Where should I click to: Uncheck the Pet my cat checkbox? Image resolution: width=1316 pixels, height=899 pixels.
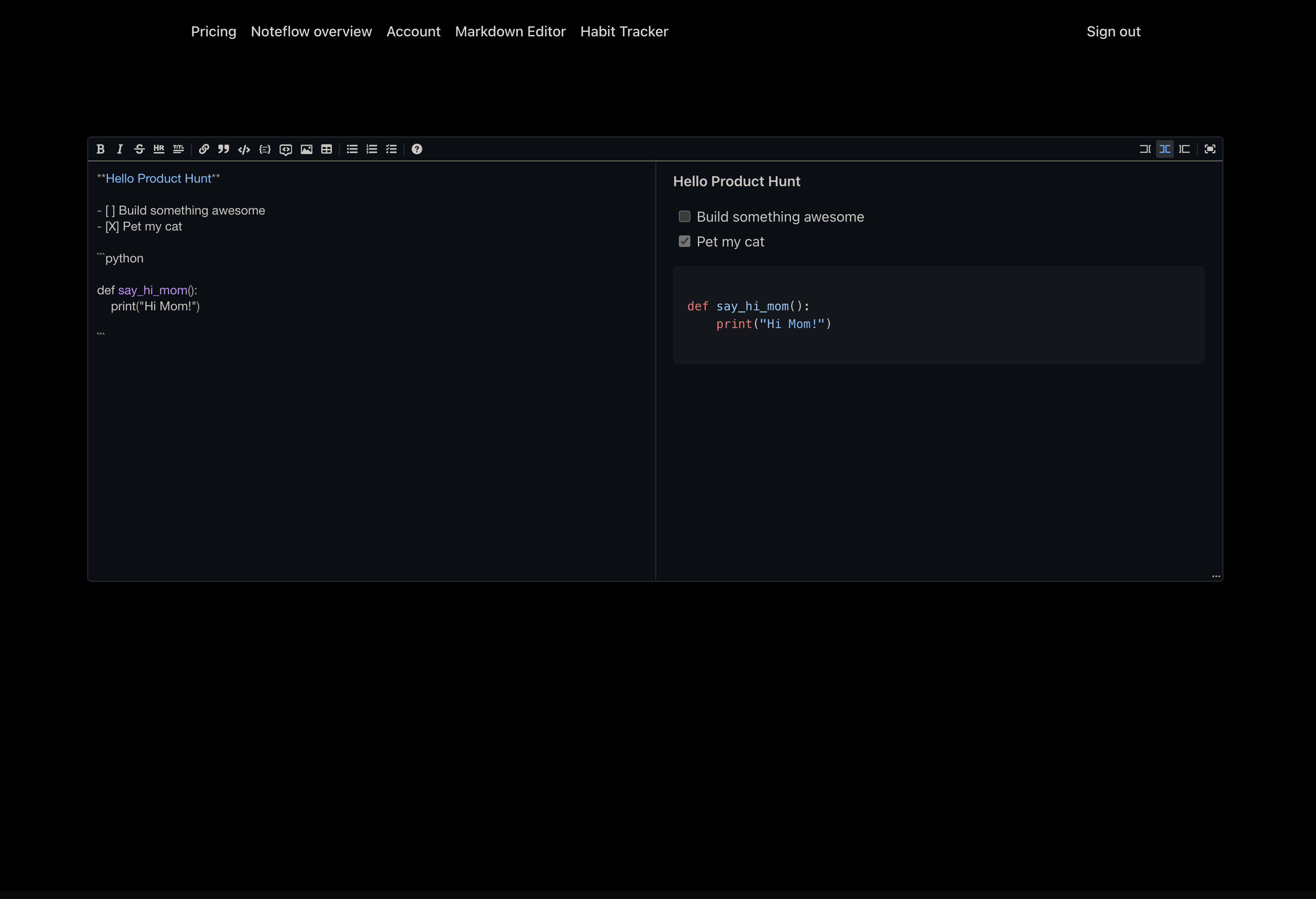(685, 241)
